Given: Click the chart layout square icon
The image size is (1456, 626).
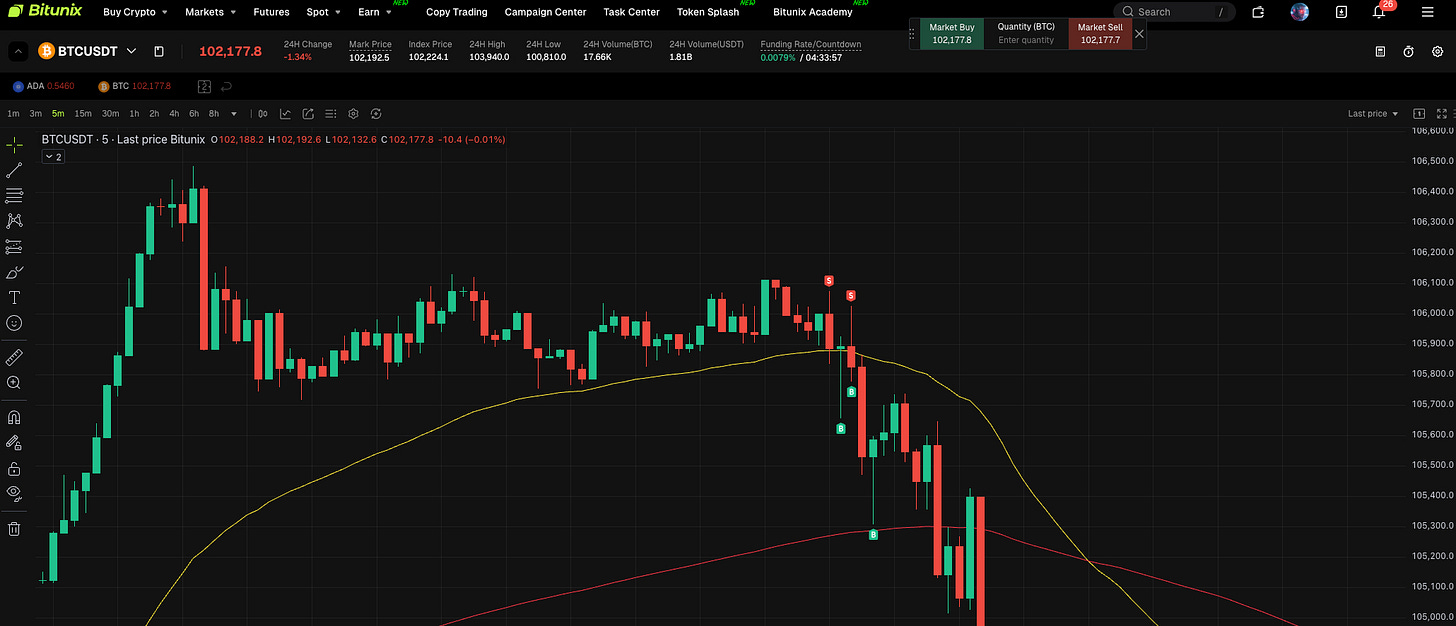Looking at the screenshot, I should pyautogui.click(x=1419, y=114).
